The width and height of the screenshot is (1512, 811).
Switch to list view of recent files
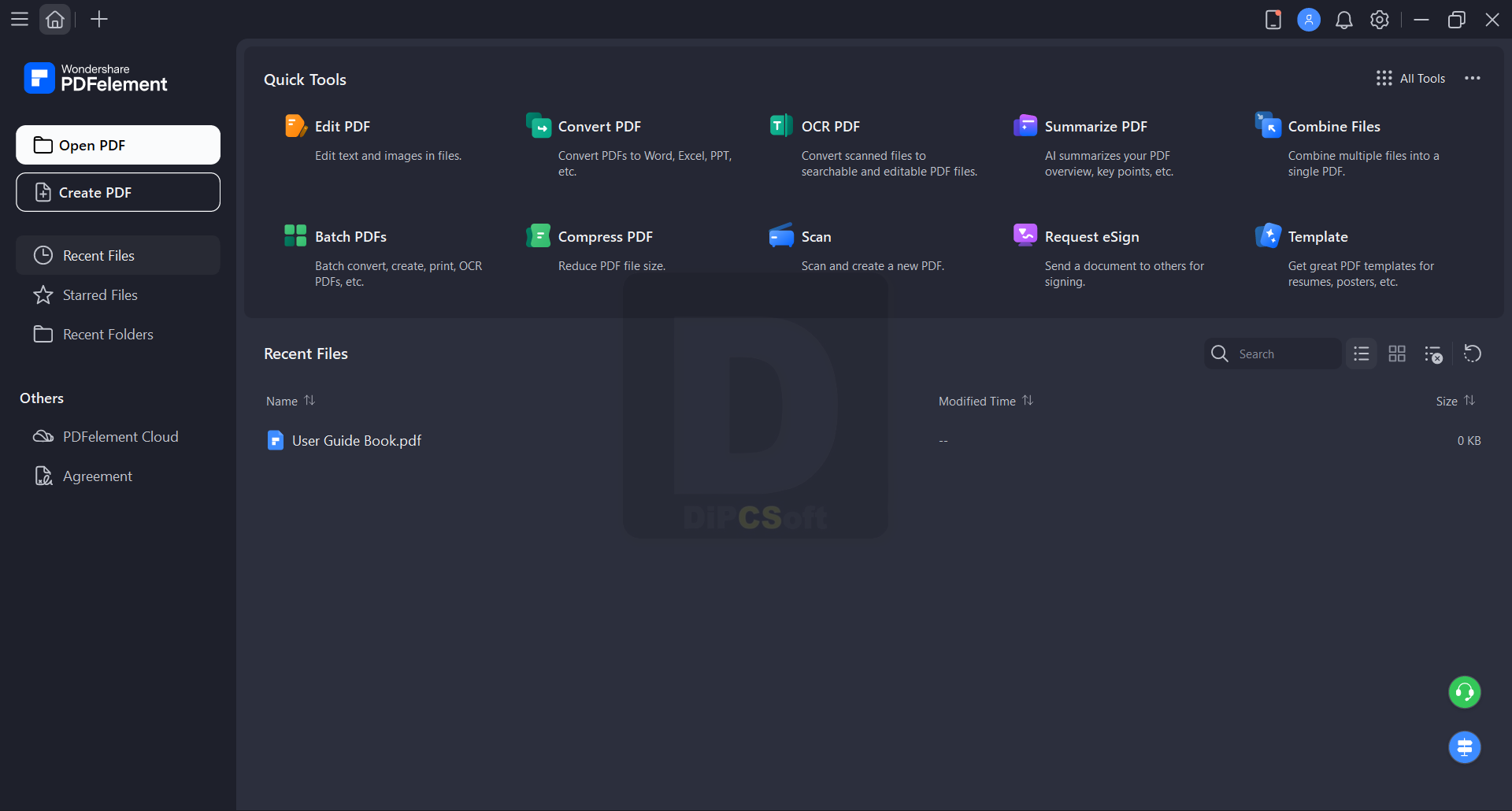(1362, 354)
